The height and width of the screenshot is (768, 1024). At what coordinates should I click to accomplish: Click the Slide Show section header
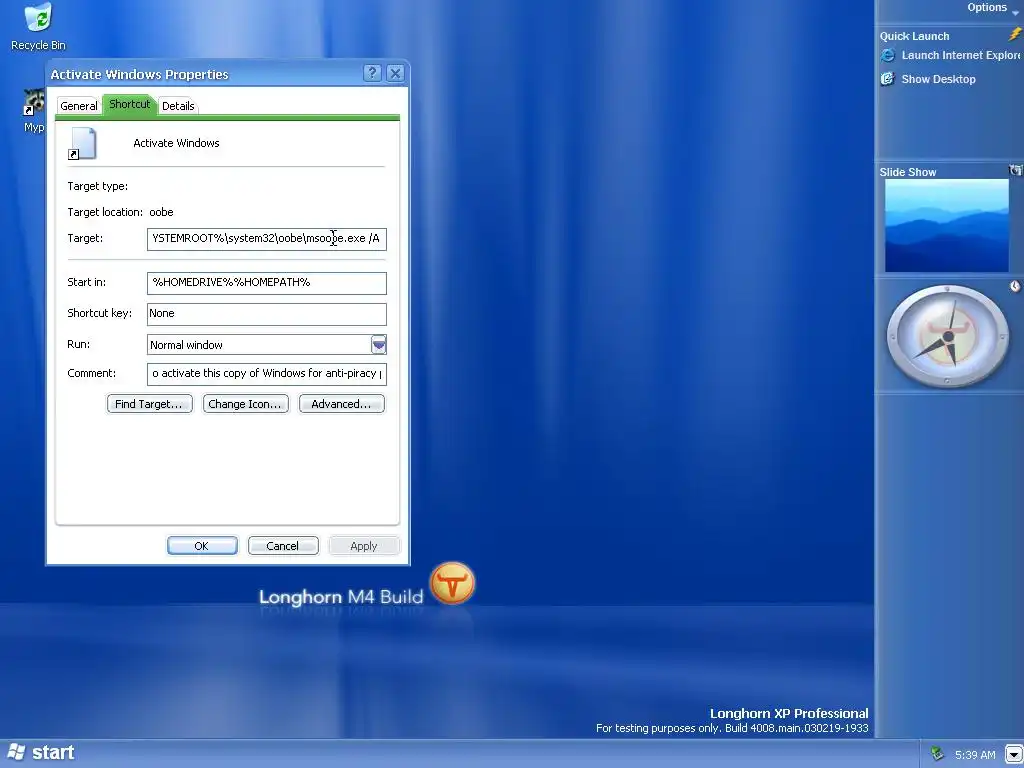coord(908,172)
